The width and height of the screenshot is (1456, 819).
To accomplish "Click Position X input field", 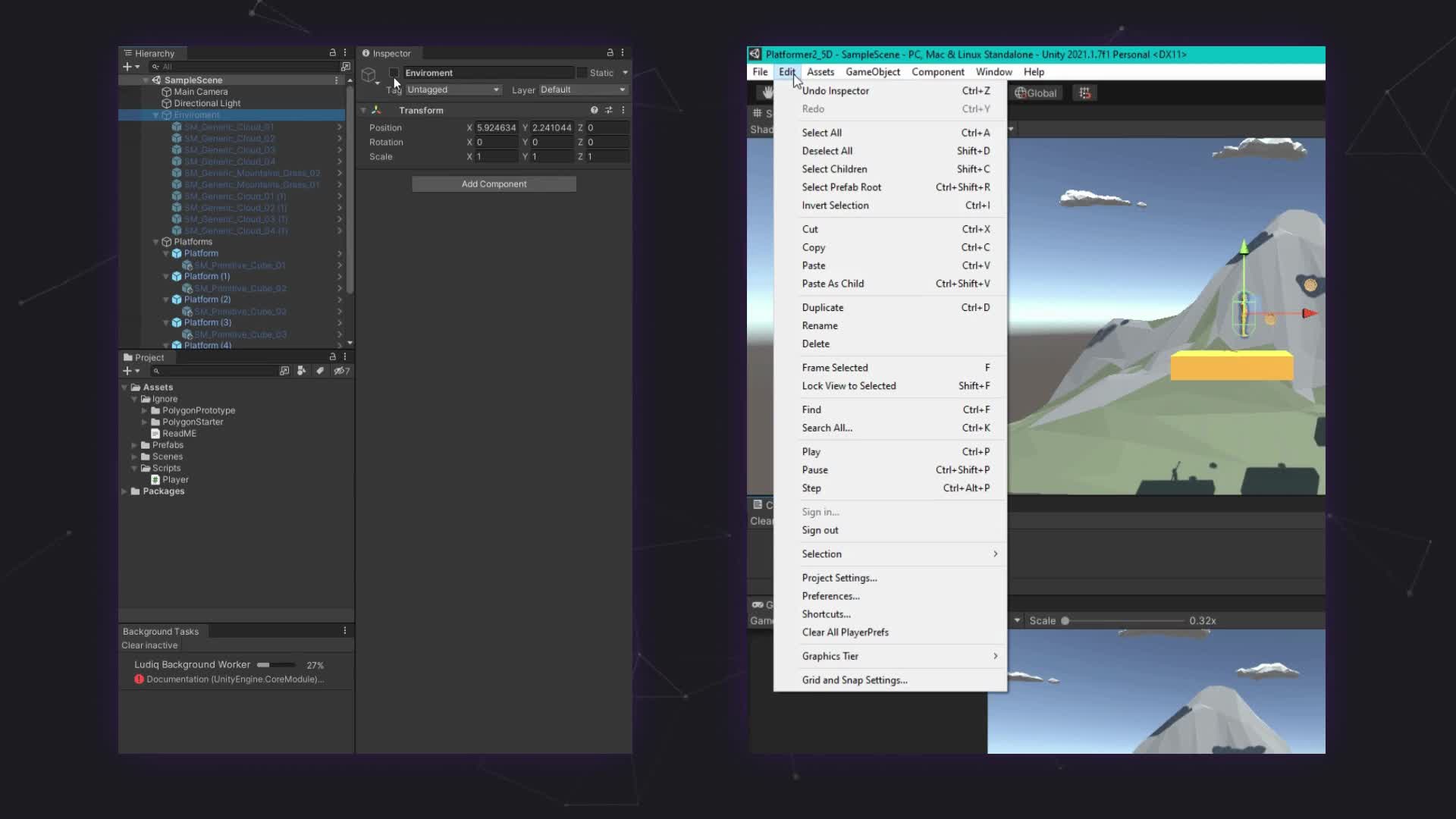I will click(x=498, y=127).
